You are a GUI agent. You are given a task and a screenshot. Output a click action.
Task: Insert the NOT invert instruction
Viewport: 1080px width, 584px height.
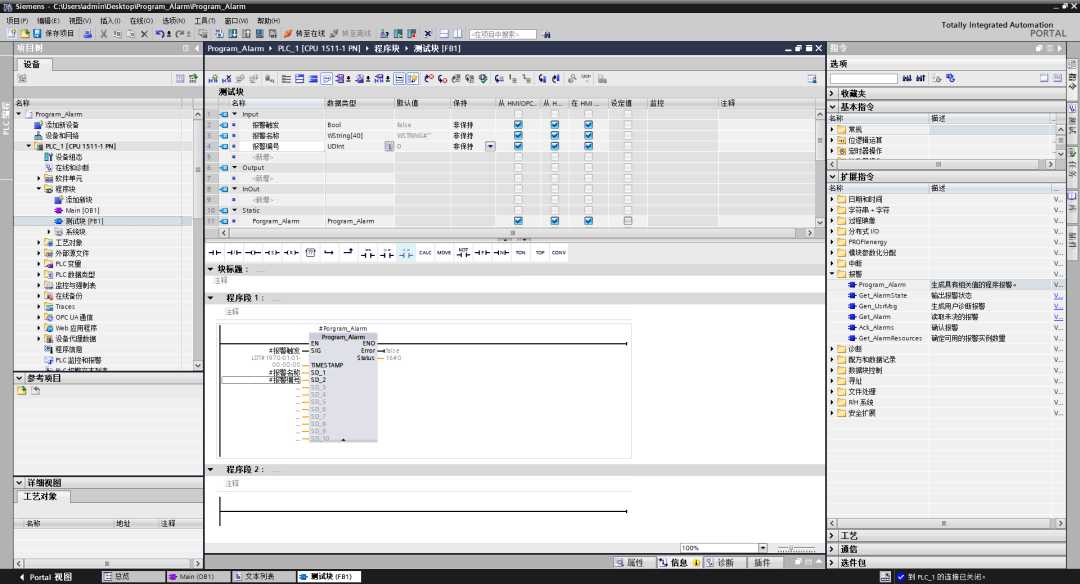pos(464,253)
